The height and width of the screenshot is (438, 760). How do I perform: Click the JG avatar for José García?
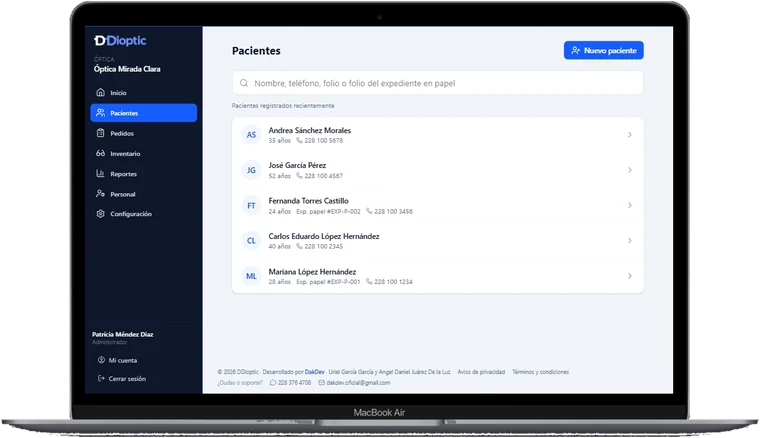(251, 170)
